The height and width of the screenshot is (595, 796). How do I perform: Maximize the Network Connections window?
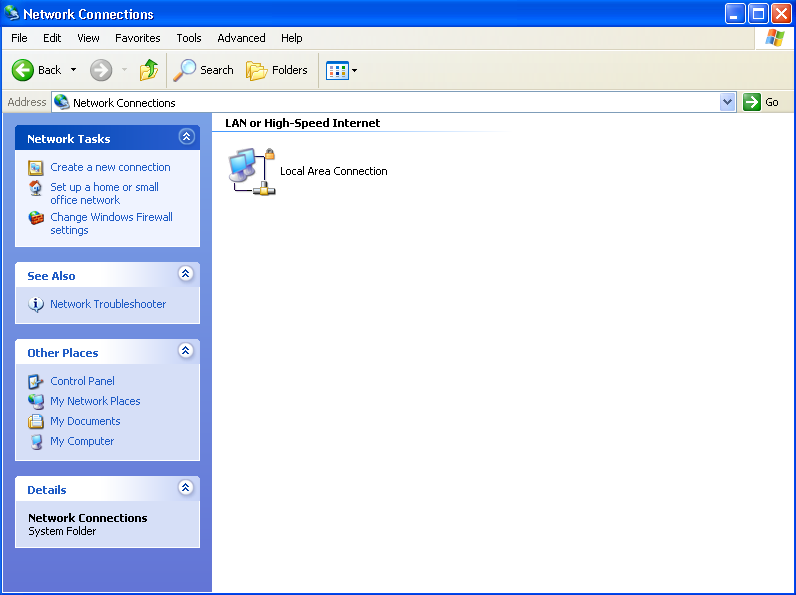click(758, 14)
